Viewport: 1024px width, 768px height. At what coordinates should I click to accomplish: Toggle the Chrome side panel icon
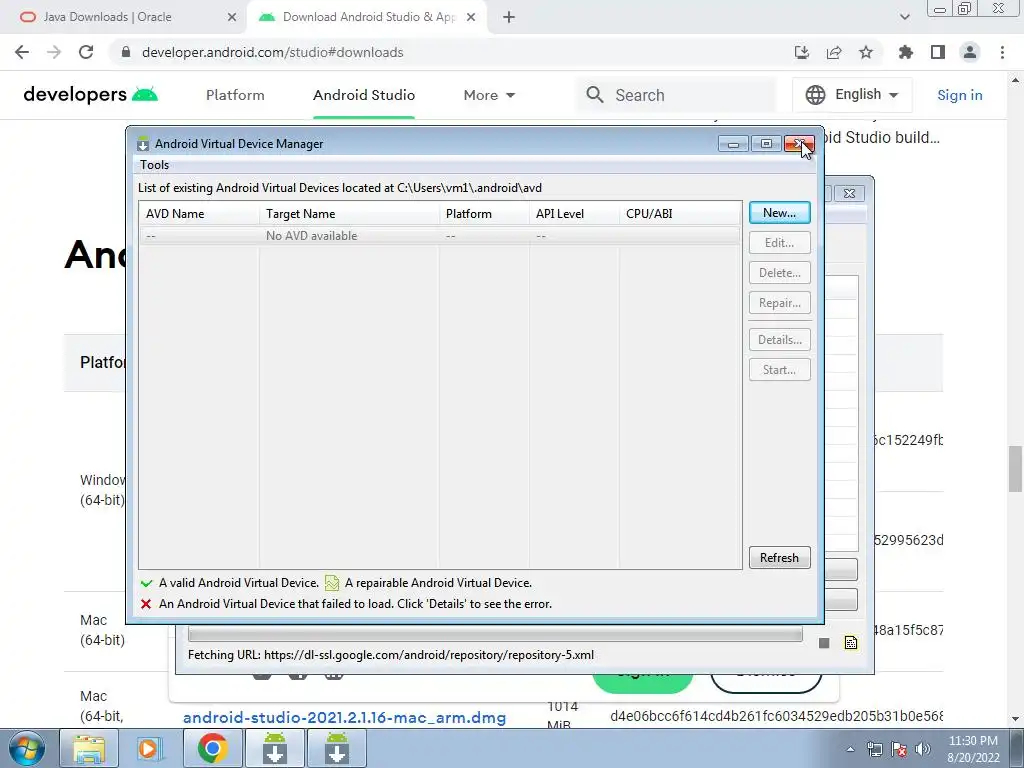938,52
